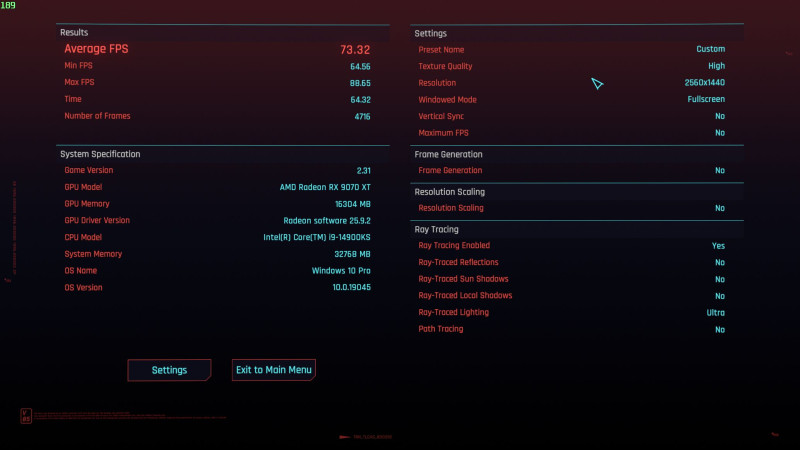Click the Ray-Traced Lighting label
Screen dimensions: 800x450
(454, 312)
